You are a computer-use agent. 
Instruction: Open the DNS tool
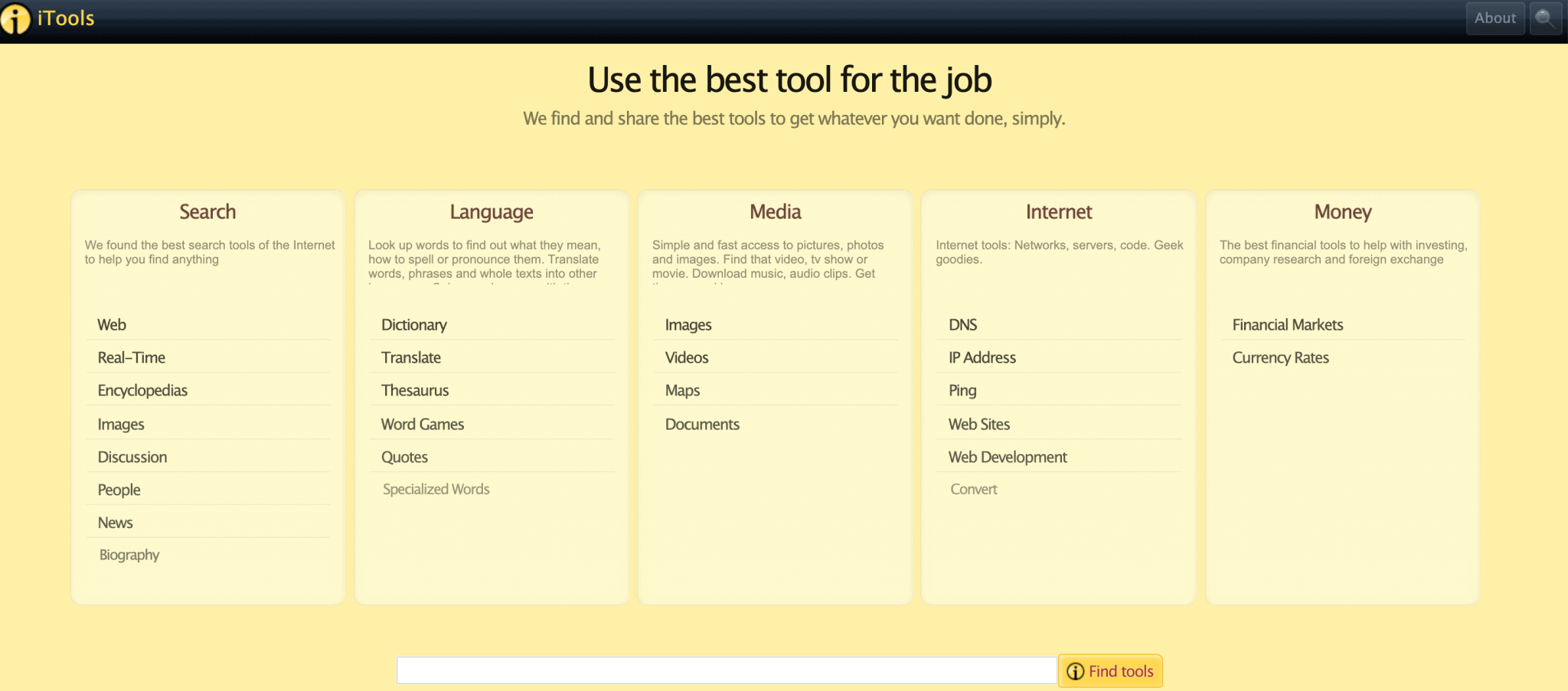pyautogui.click(x=963, y=324)
